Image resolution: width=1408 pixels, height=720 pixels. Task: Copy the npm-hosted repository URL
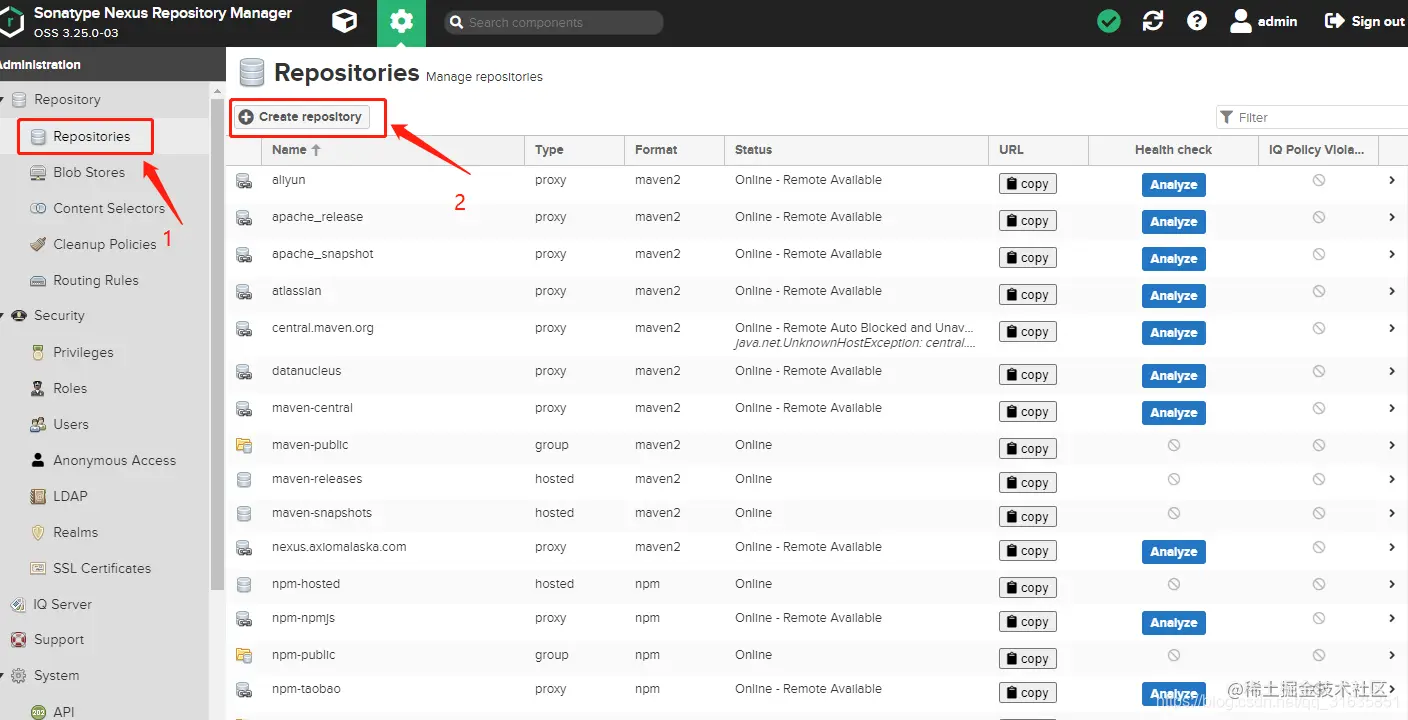point(1027,588)
